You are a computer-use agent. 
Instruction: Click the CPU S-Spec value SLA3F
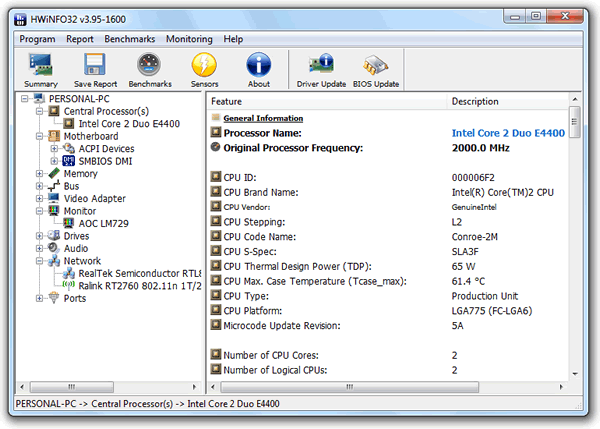(465, 251)
